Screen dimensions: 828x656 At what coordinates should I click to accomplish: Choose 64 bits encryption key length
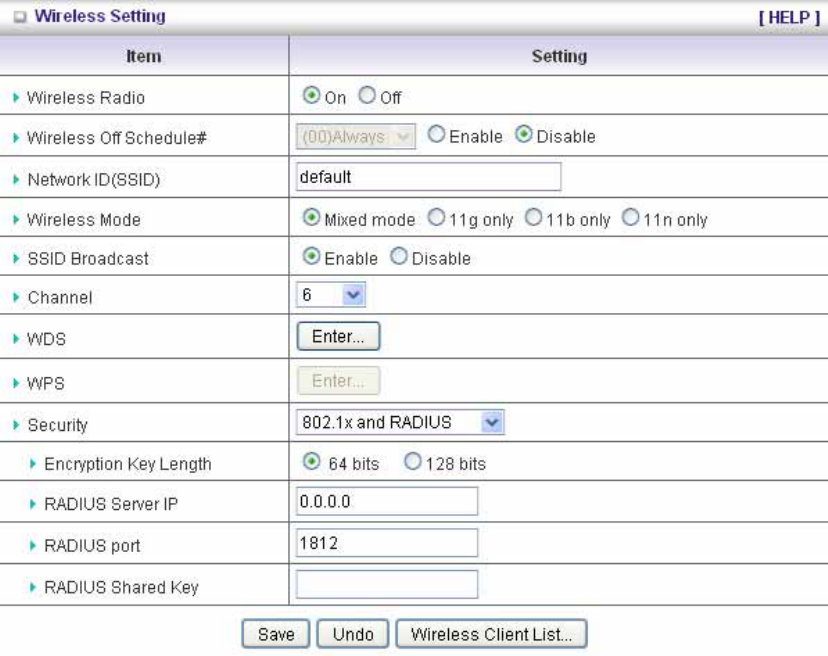(x=312, y=462)
